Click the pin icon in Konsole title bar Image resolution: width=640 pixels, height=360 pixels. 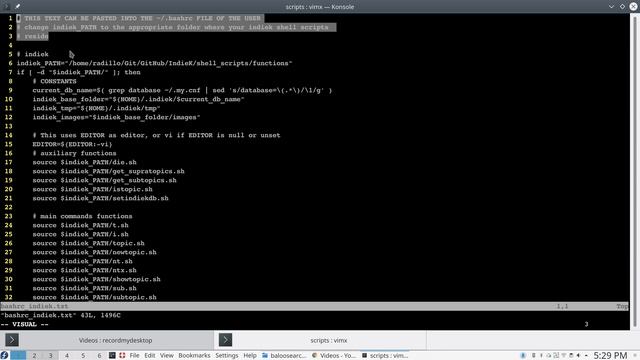coord(18,6)
